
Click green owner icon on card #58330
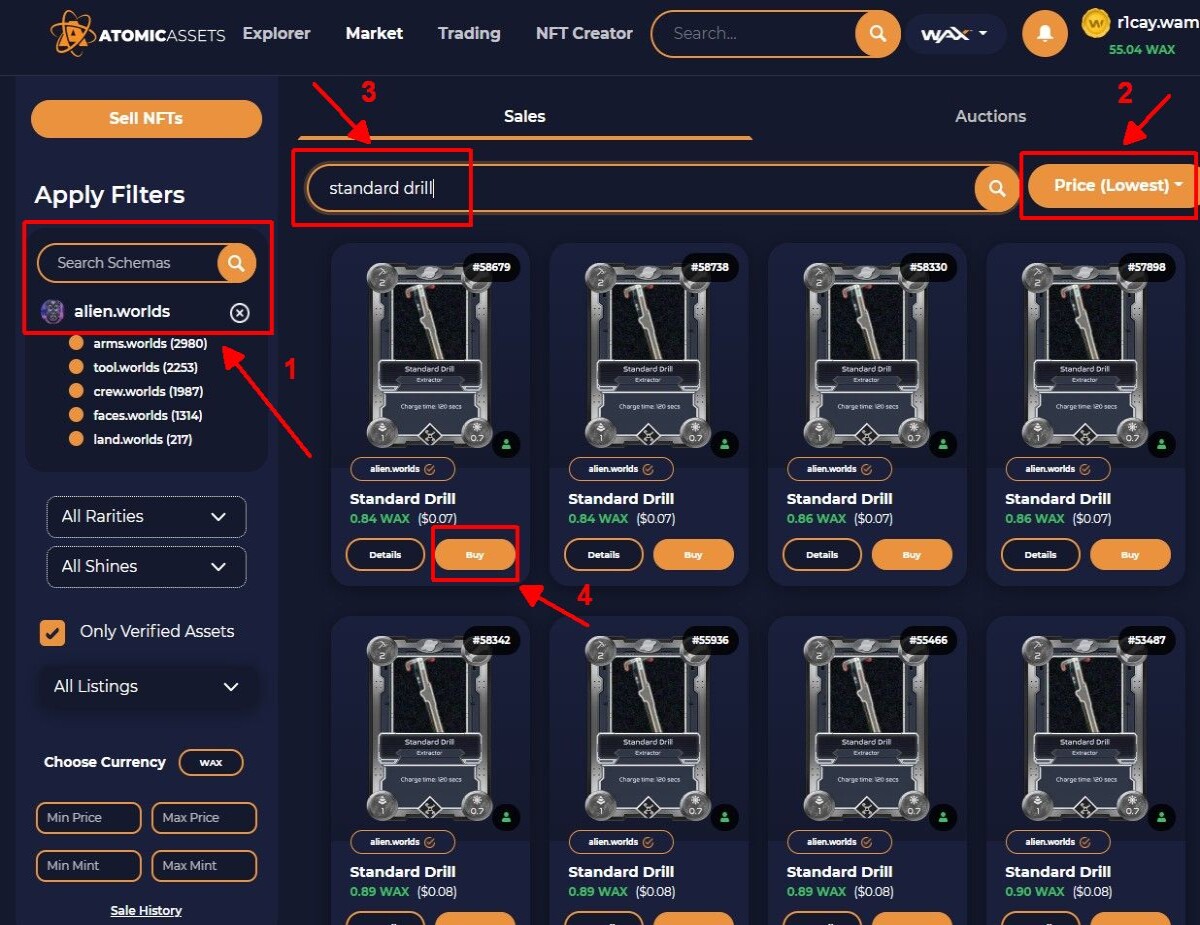point(943,443)
